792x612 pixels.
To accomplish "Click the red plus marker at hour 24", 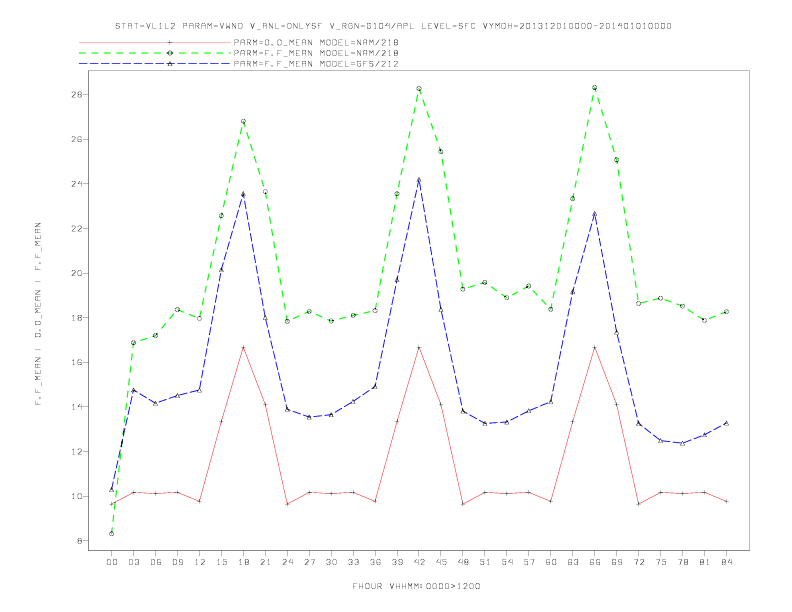I will tap(287, 504).
